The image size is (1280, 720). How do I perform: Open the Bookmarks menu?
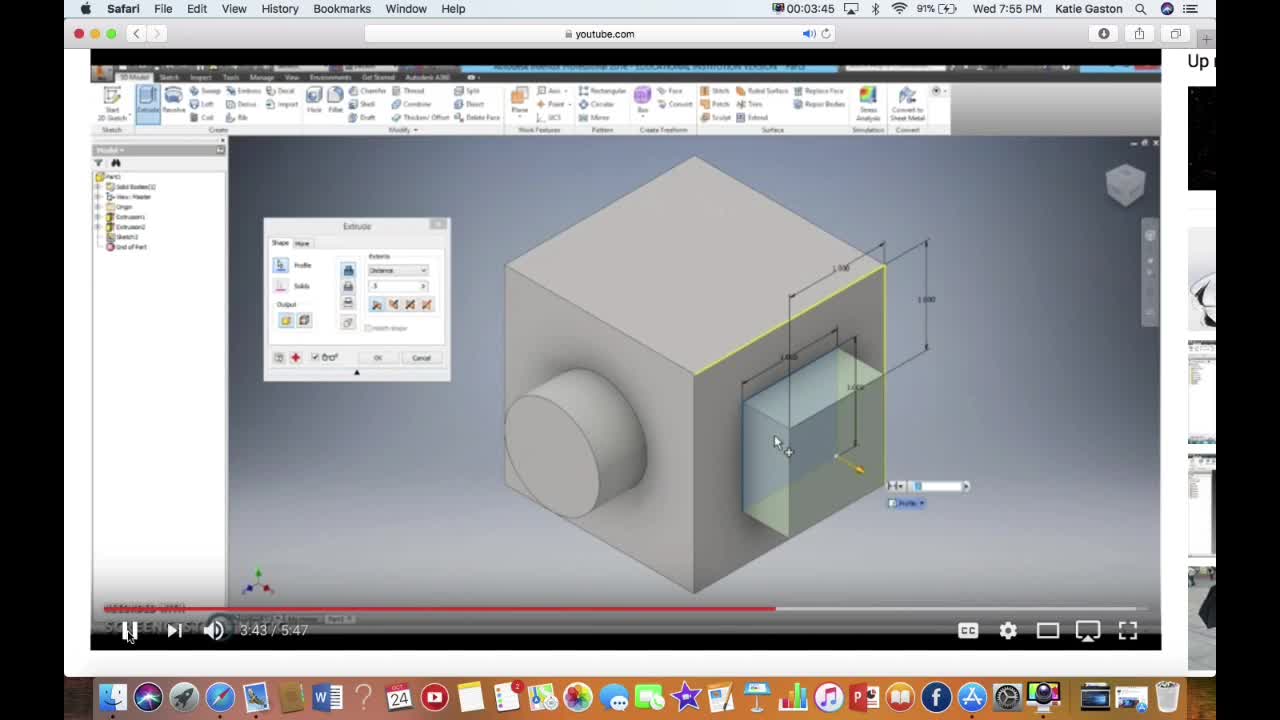tap(342, 9)
